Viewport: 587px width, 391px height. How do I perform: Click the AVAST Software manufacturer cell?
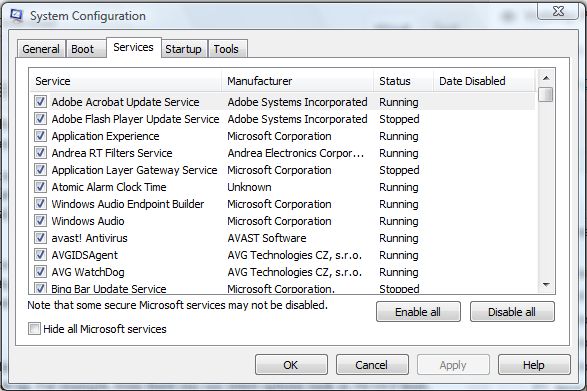tap(267, 238)
